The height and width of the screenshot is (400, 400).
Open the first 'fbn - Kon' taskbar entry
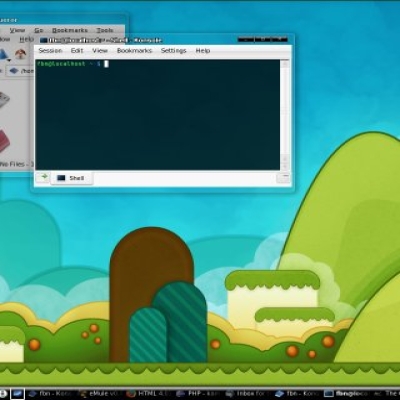[50, 394]
